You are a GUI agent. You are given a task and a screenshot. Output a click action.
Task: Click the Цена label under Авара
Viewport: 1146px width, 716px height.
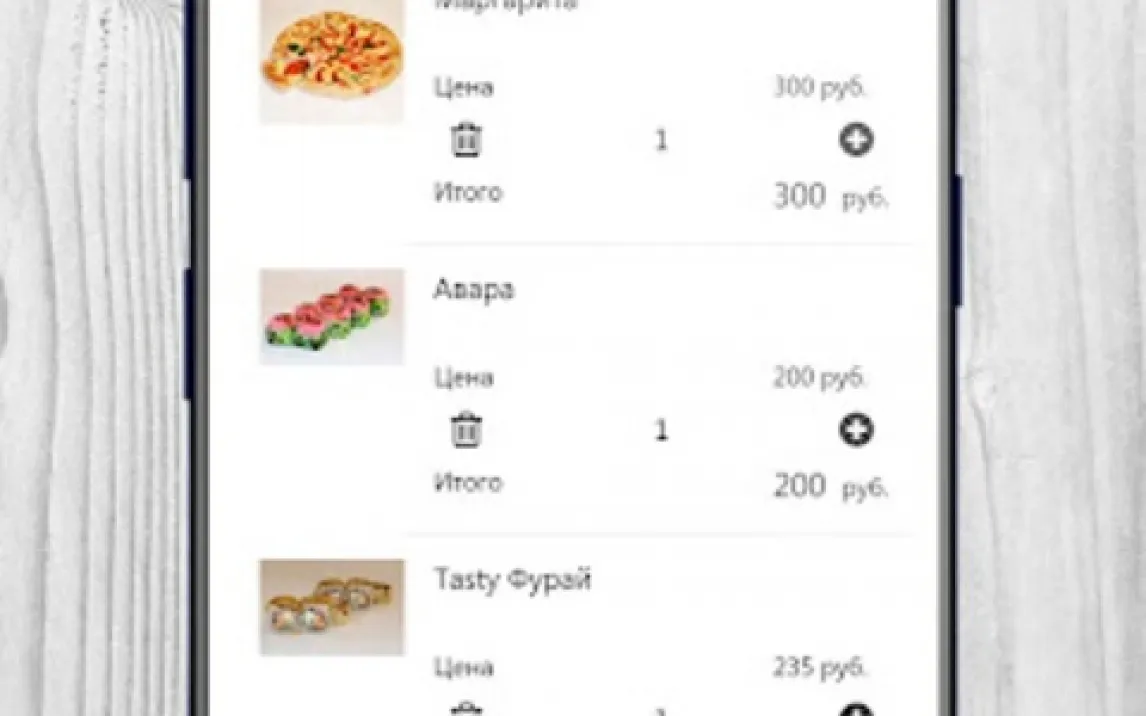(x=464, y=378)
